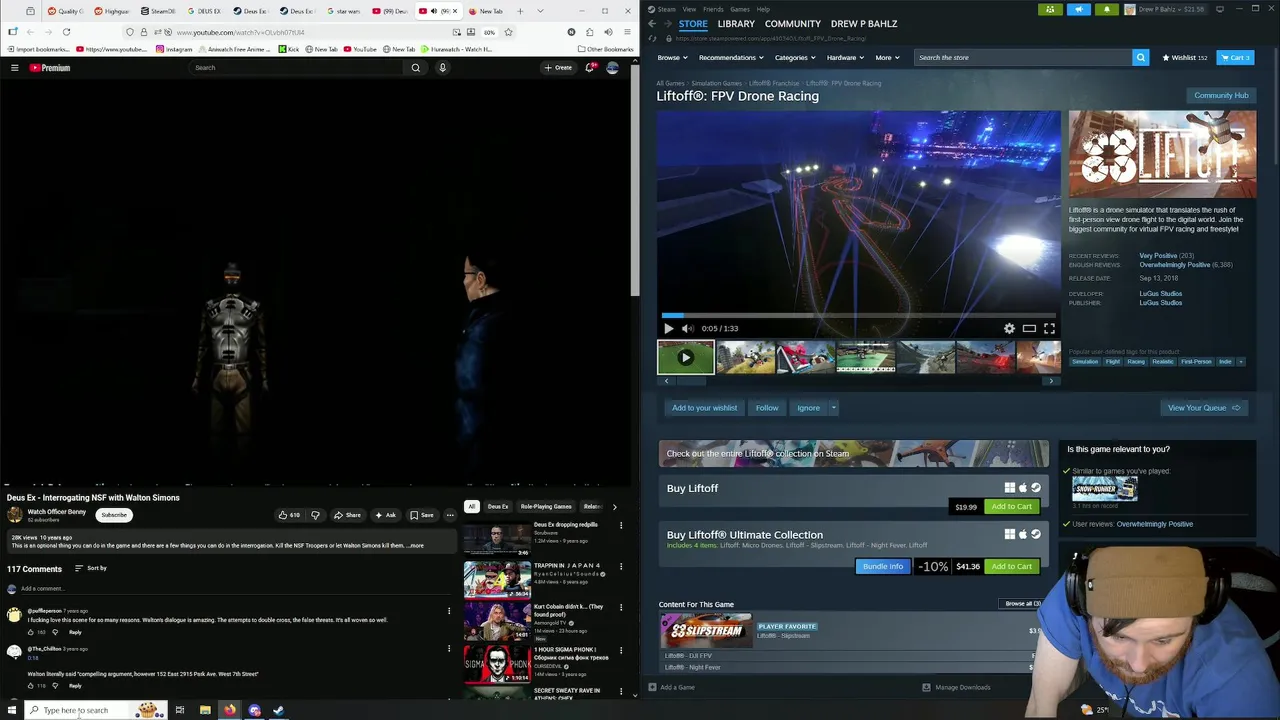Screen dimensions: 1280x720
Task: Open Steam notifications bell icon
Action: pos(1107,9)
